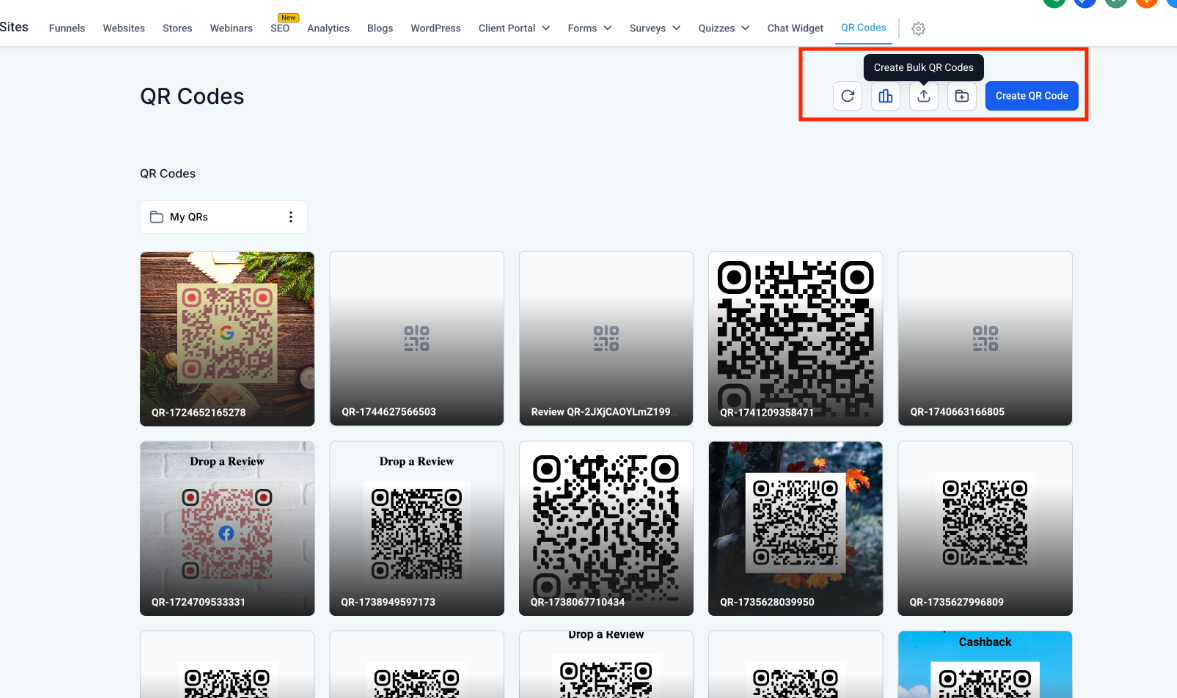Open QR code QR-1740663166805 card

click(985, 338)
